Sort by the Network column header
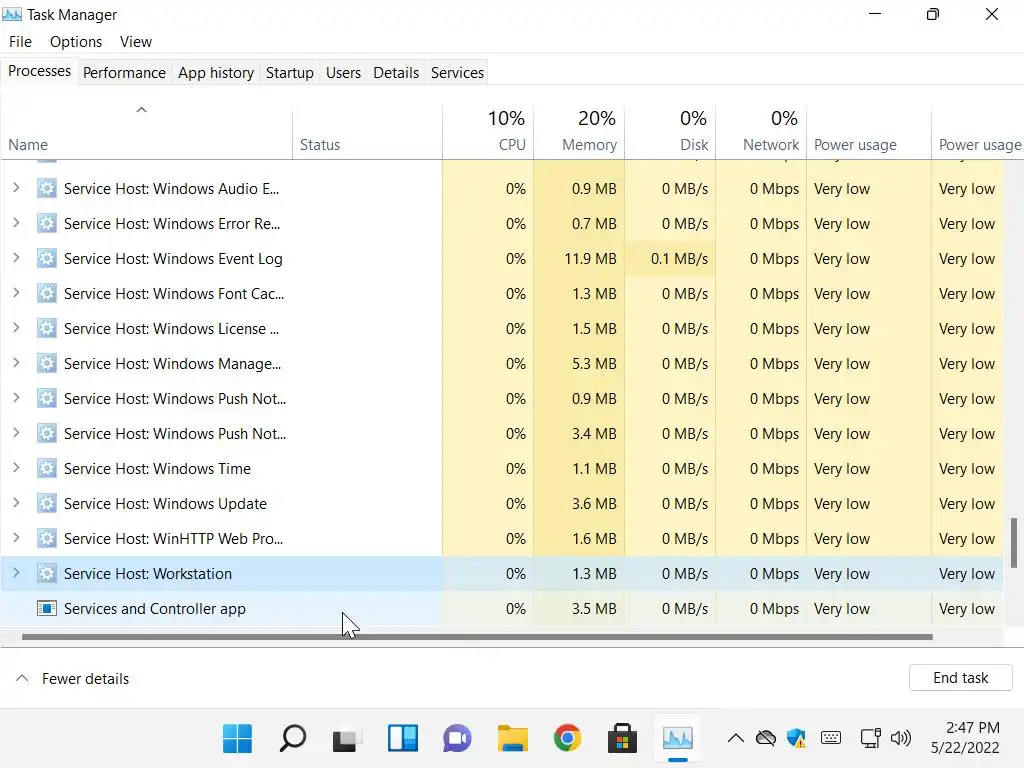 coord(761,131)
